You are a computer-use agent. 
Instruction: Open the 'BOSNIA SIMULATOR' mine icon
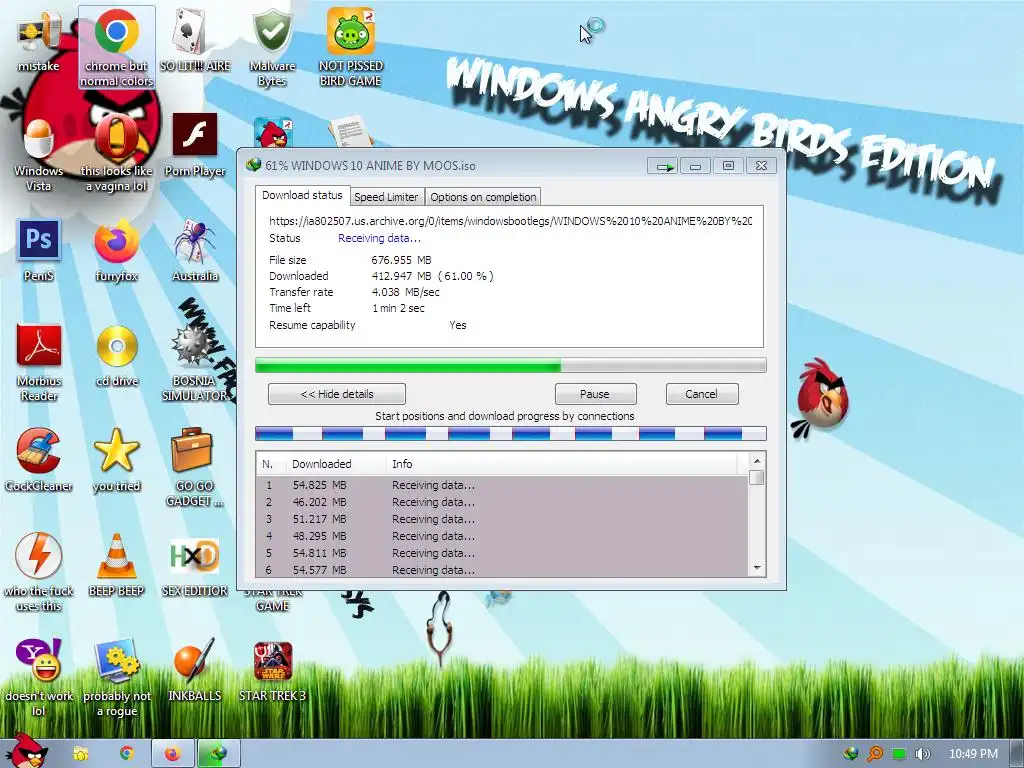[195, 362]
